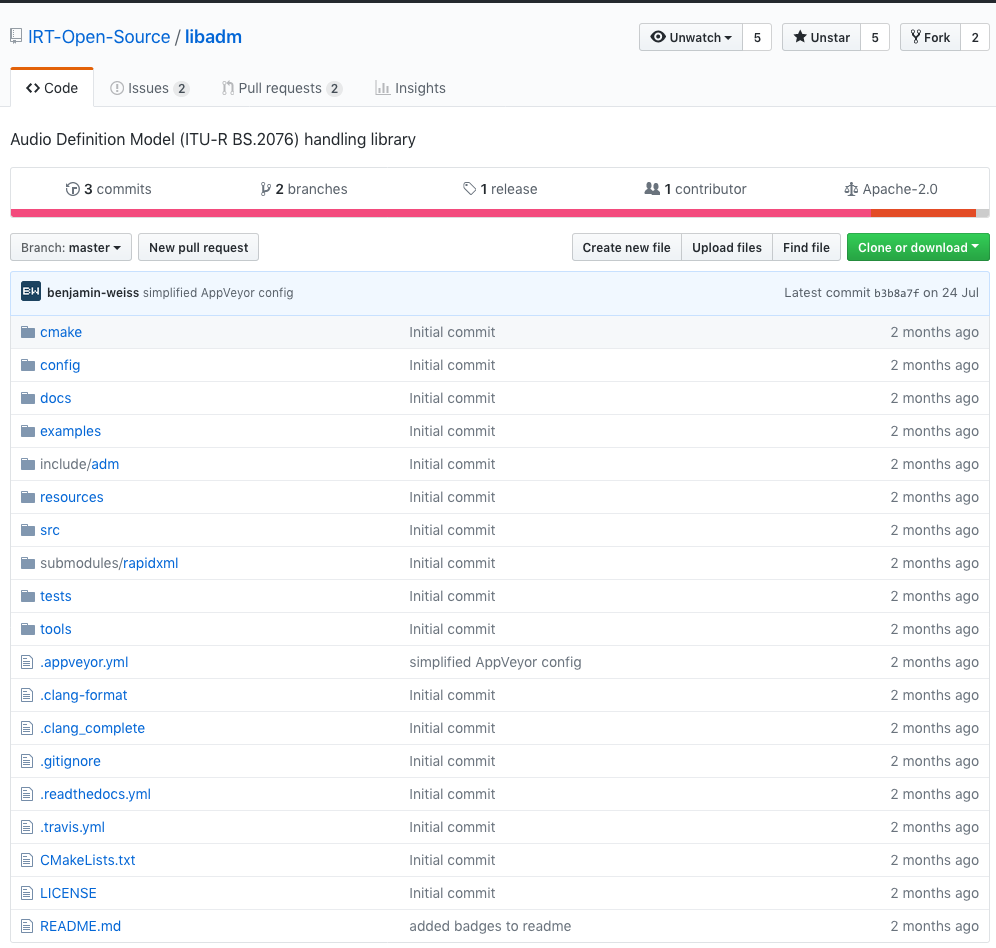
Task: Click the folder icon beside submodules/rapidxml
Action: pos(27,563)
